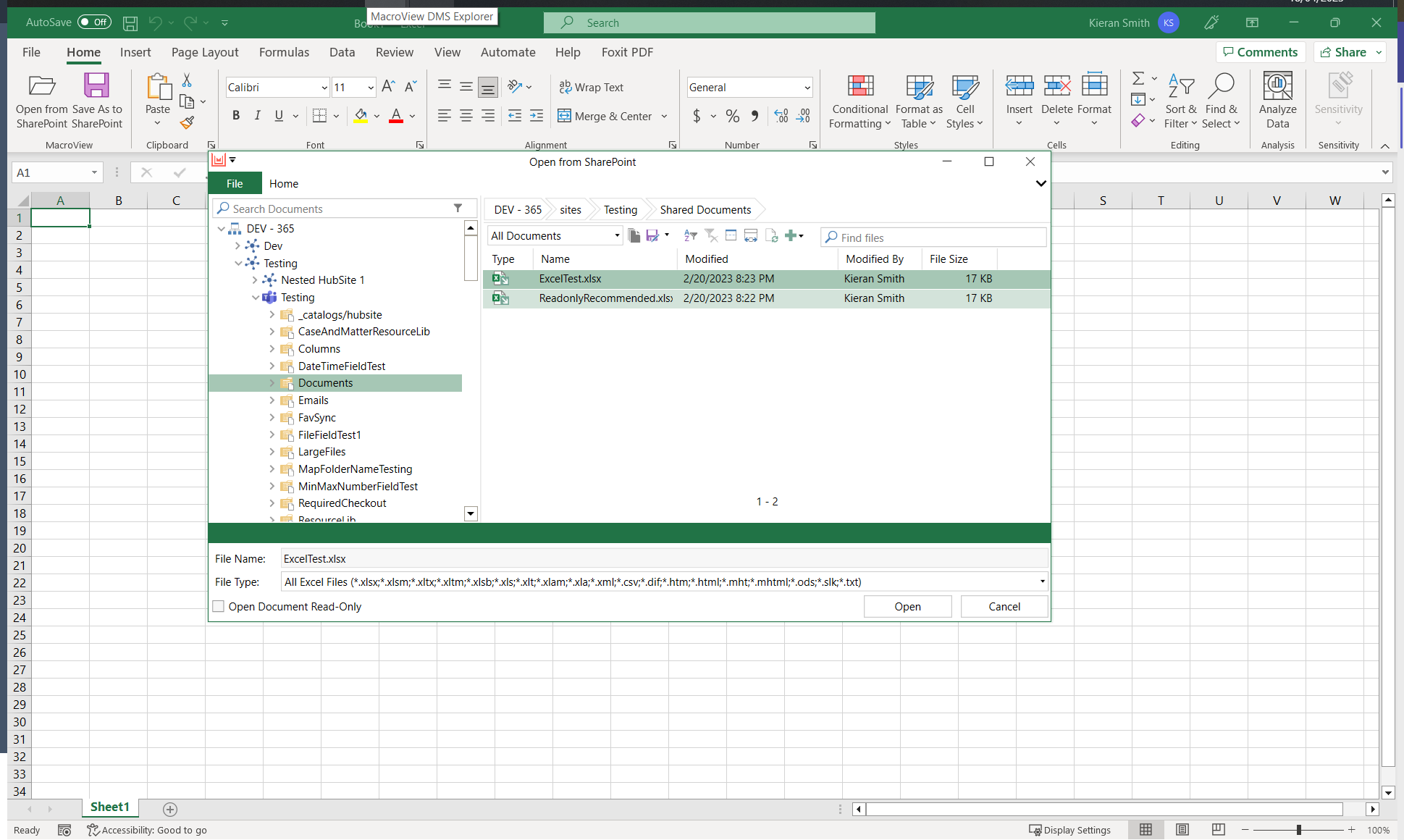Open the Review ribbon tab
This screenshot has height=840, width=1404.
tap(395, 52)
